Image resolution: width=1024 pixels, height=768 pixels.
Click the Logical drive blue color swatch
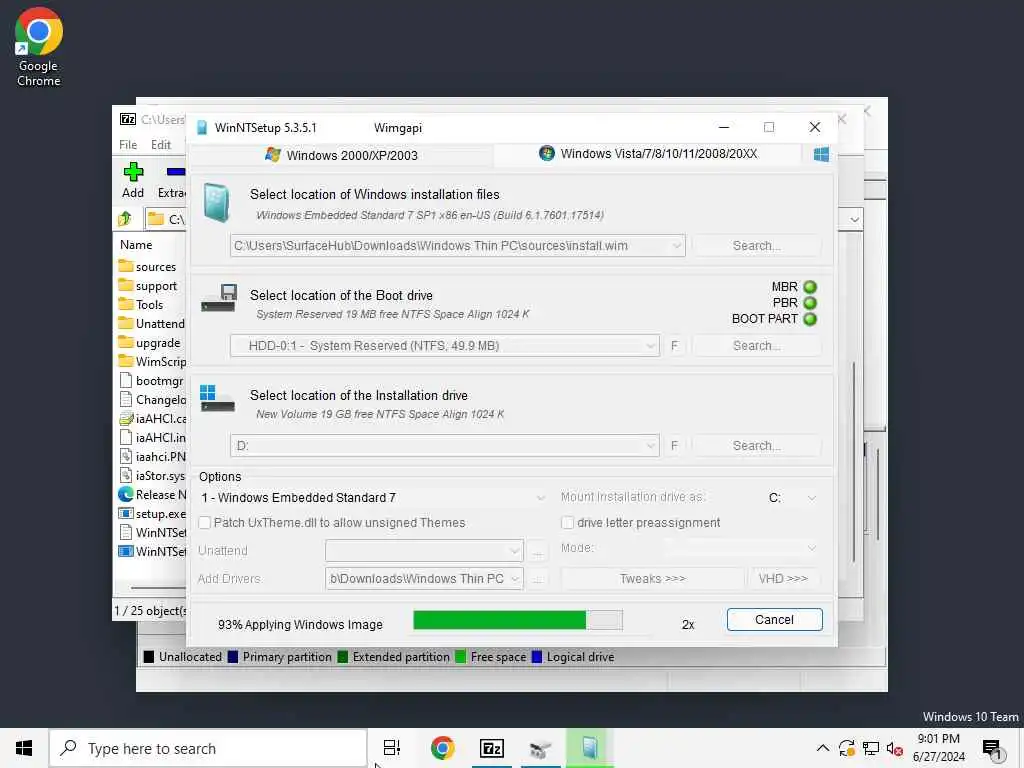[537, 656]
